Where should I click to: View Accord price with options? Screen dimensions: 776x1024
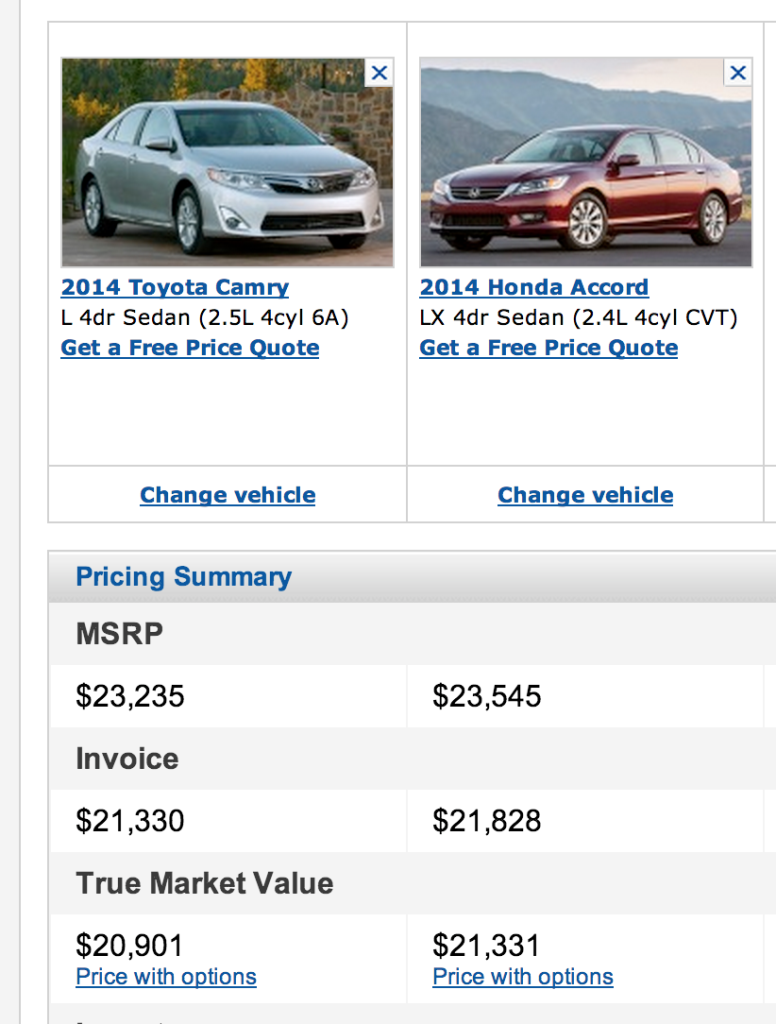pyautogui.click(x=523, y=977)
